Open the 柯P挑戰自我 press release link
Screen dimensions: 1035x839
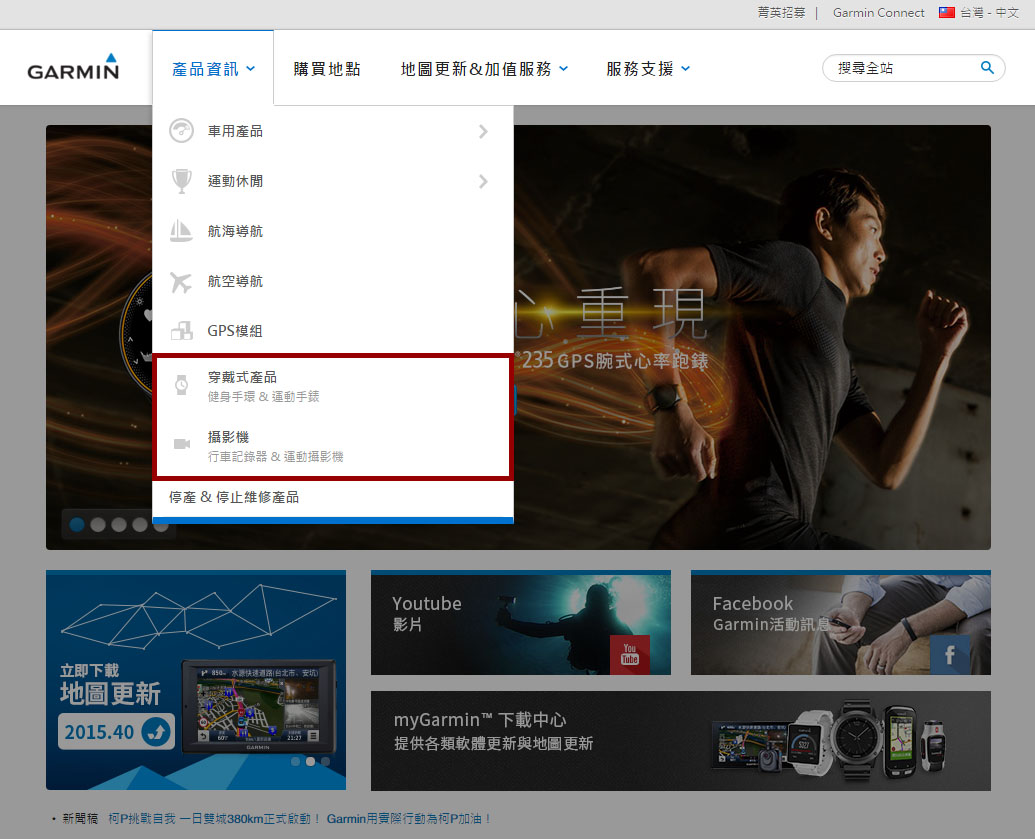point(300,819)
